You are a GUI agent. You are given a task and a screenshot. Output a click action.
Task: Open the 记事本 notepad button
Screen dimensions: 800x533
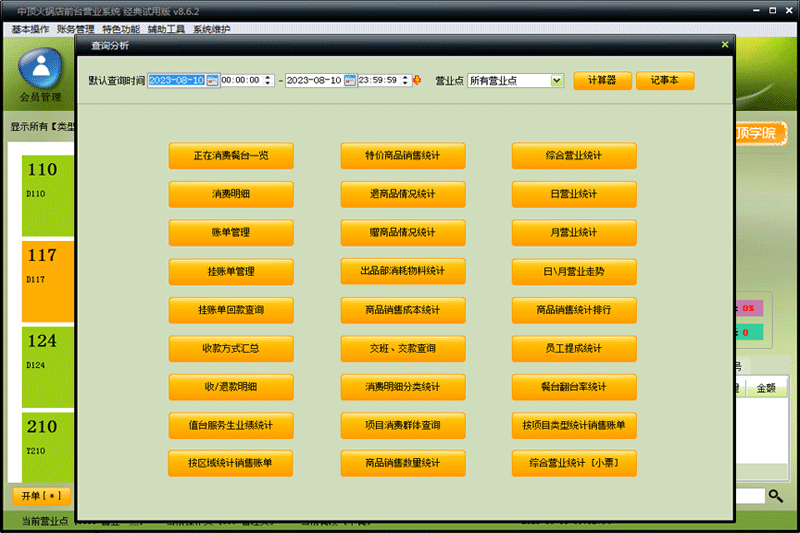click(x=665, y=81)
